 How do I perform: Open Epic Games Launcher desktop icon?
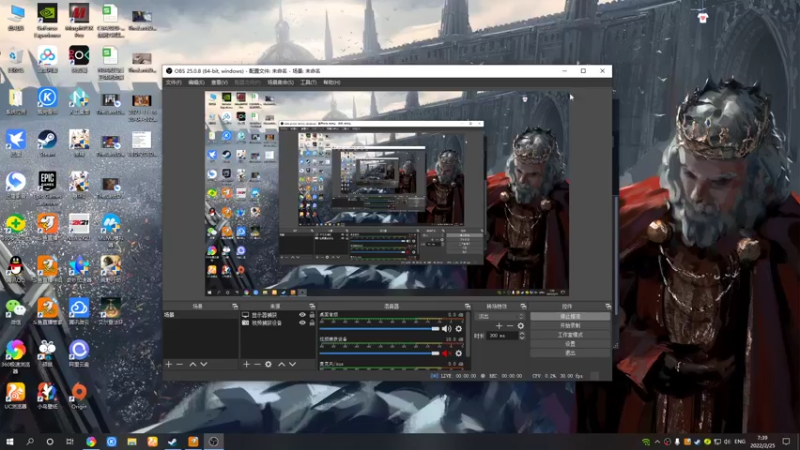[47, 187]
